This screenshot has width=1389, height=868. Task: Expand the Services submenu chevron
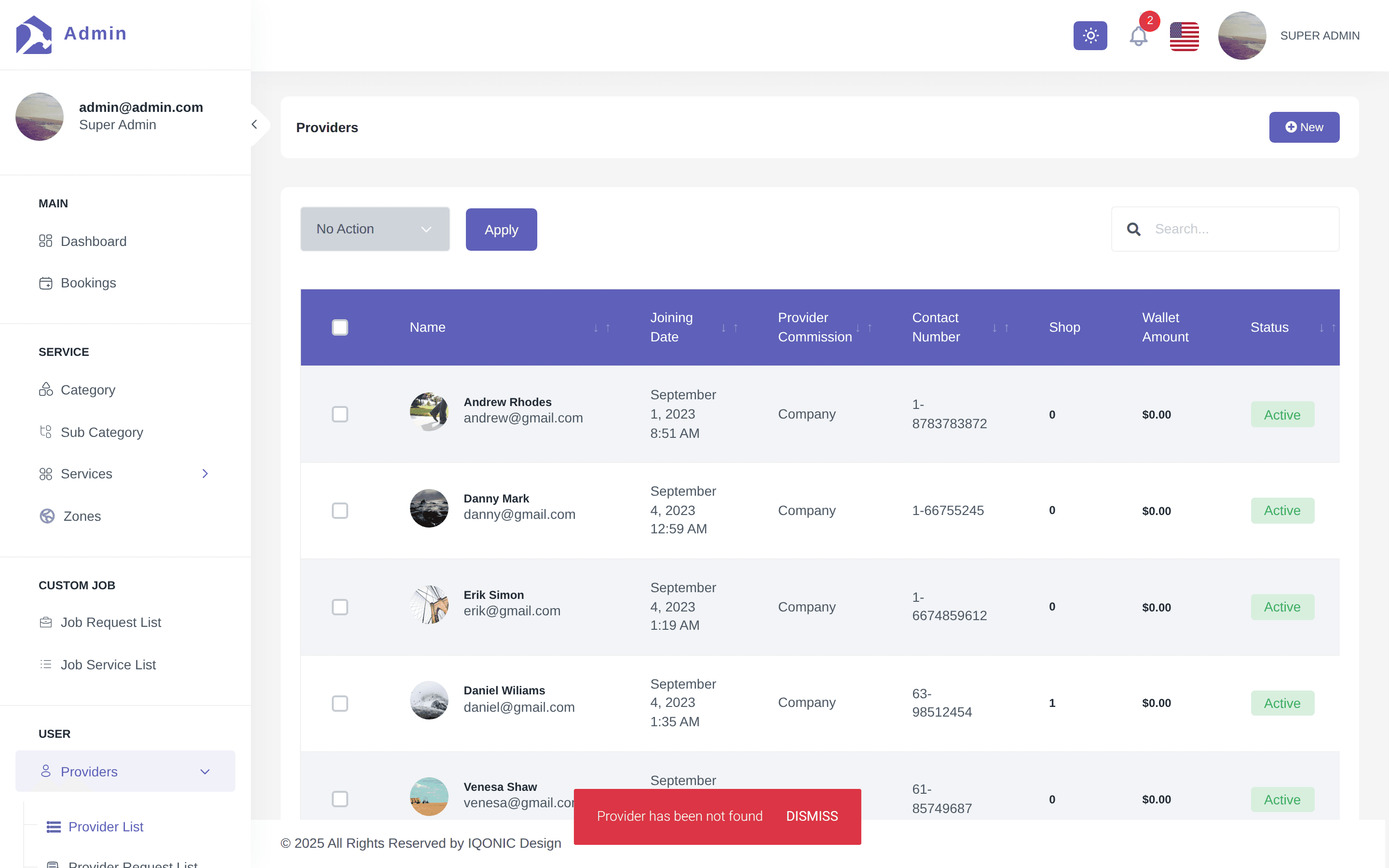pyautogui.click(x=205, y=474)
